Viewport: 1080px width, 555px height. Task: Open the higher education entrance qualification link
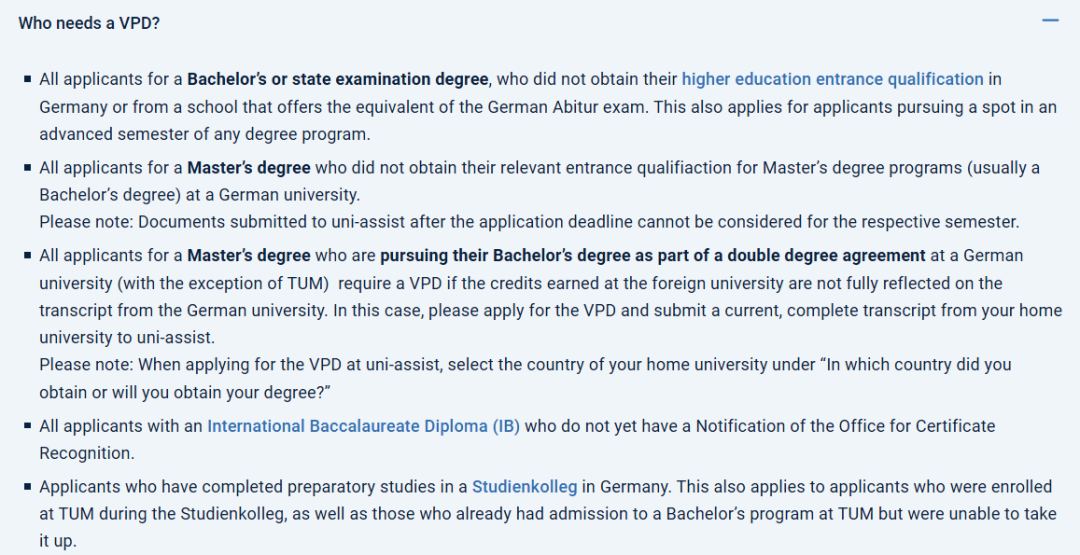832,78
